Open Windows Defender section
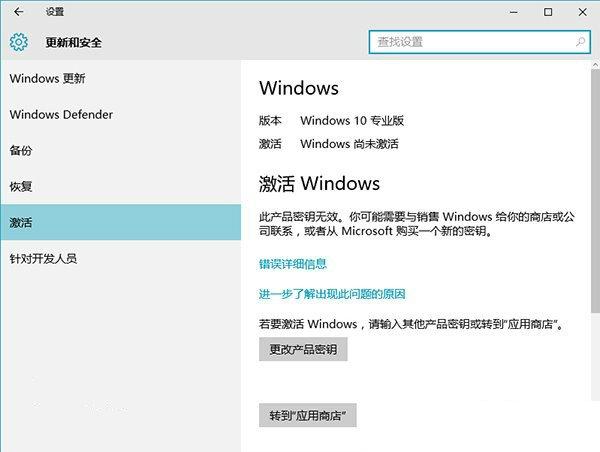The height and width of the screenshot is (452, 600). click(x=121, y=114)
